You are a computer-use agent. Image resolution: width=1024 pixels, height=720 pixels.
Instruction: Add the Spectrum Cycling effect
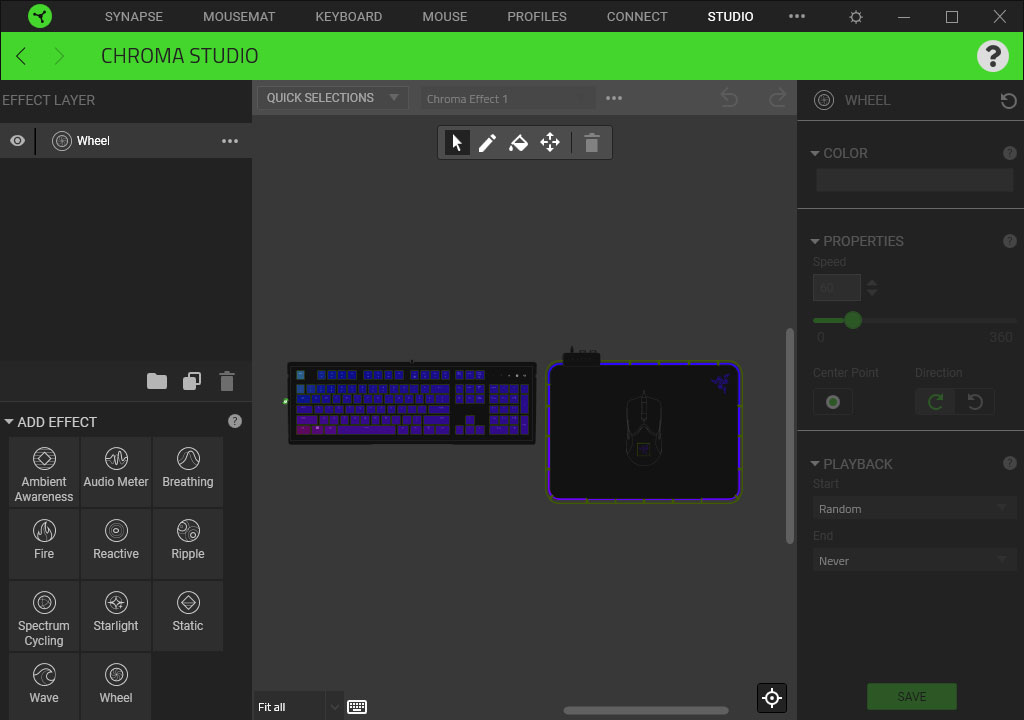point(44,616)
